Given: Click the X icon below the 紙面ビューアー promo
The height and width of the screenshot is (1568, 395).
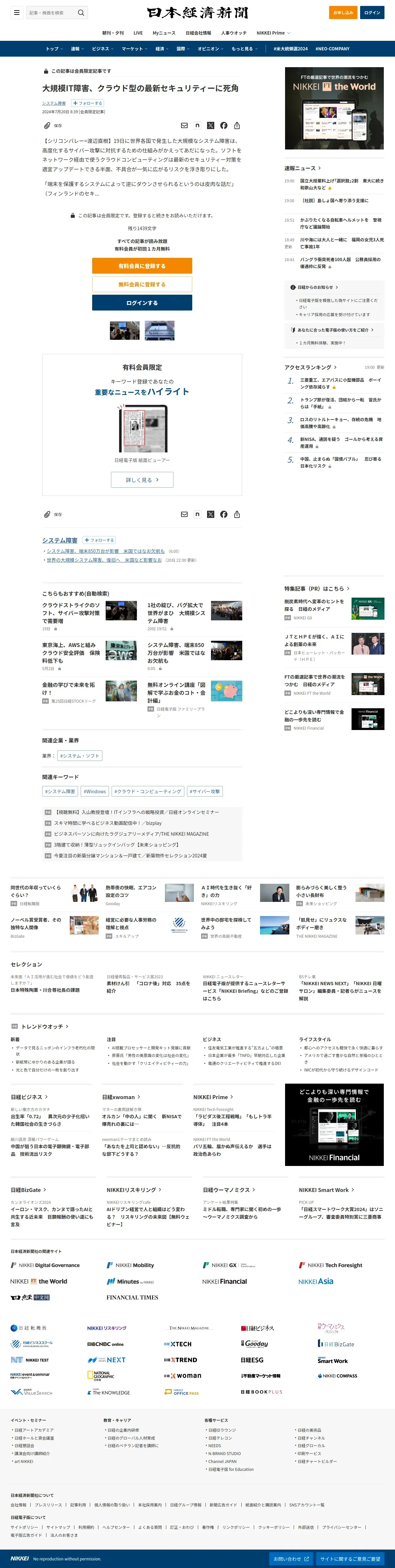Looking at the screenshot, I should [x=211, y=514].
